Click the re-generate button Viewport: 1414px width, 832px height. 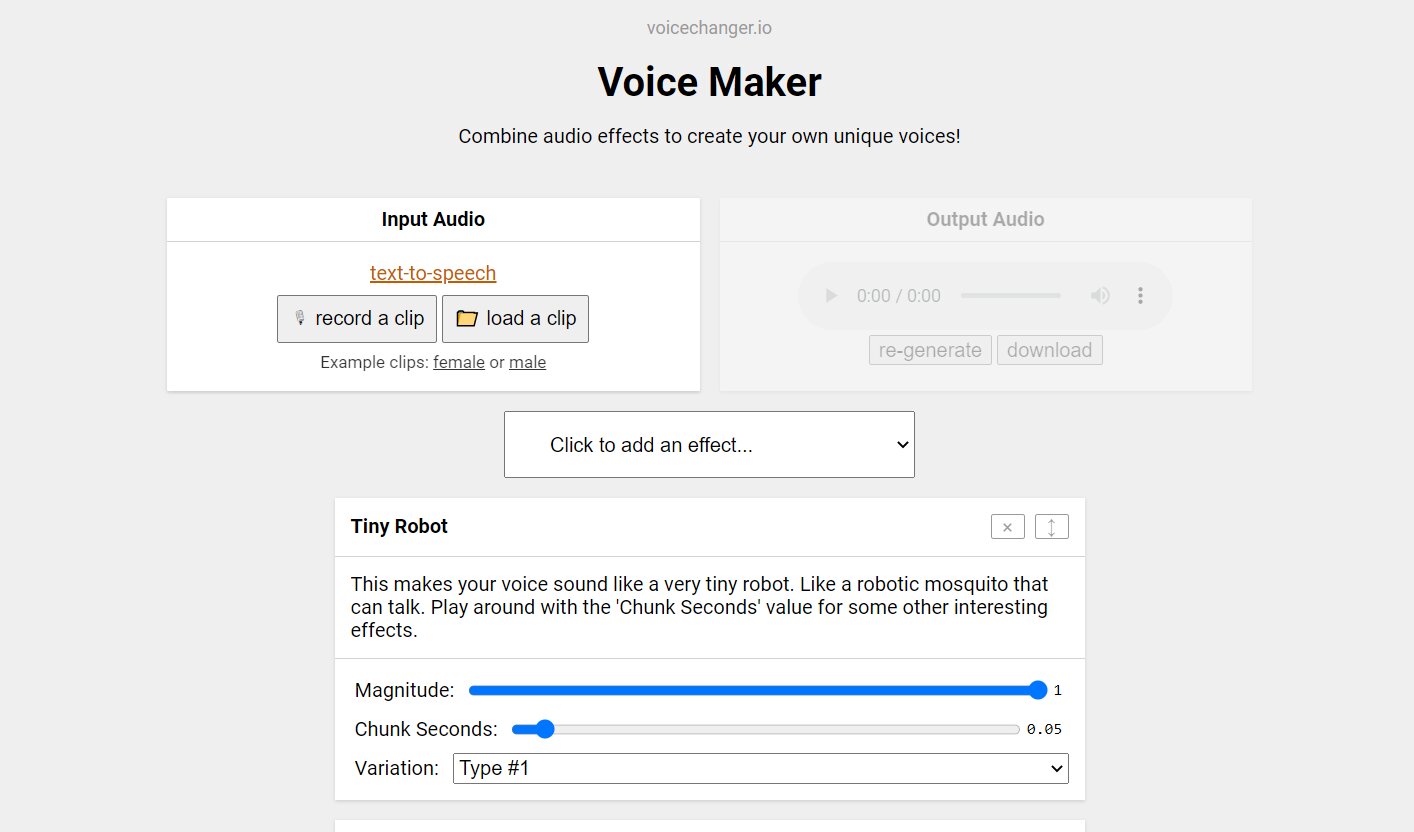(x=930, y=350)
